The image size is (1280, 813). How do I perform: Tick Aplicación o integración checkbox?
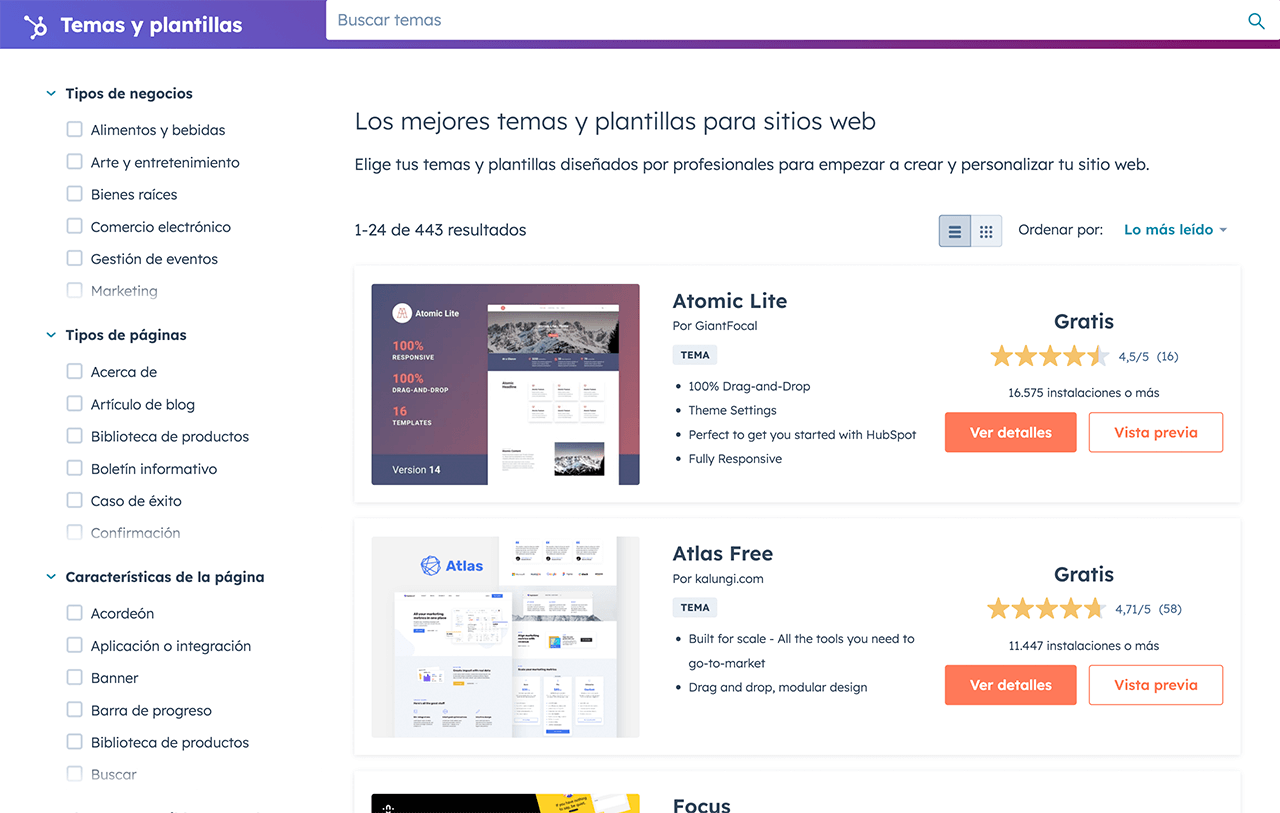pyautogui.click(x=74, y=645)
